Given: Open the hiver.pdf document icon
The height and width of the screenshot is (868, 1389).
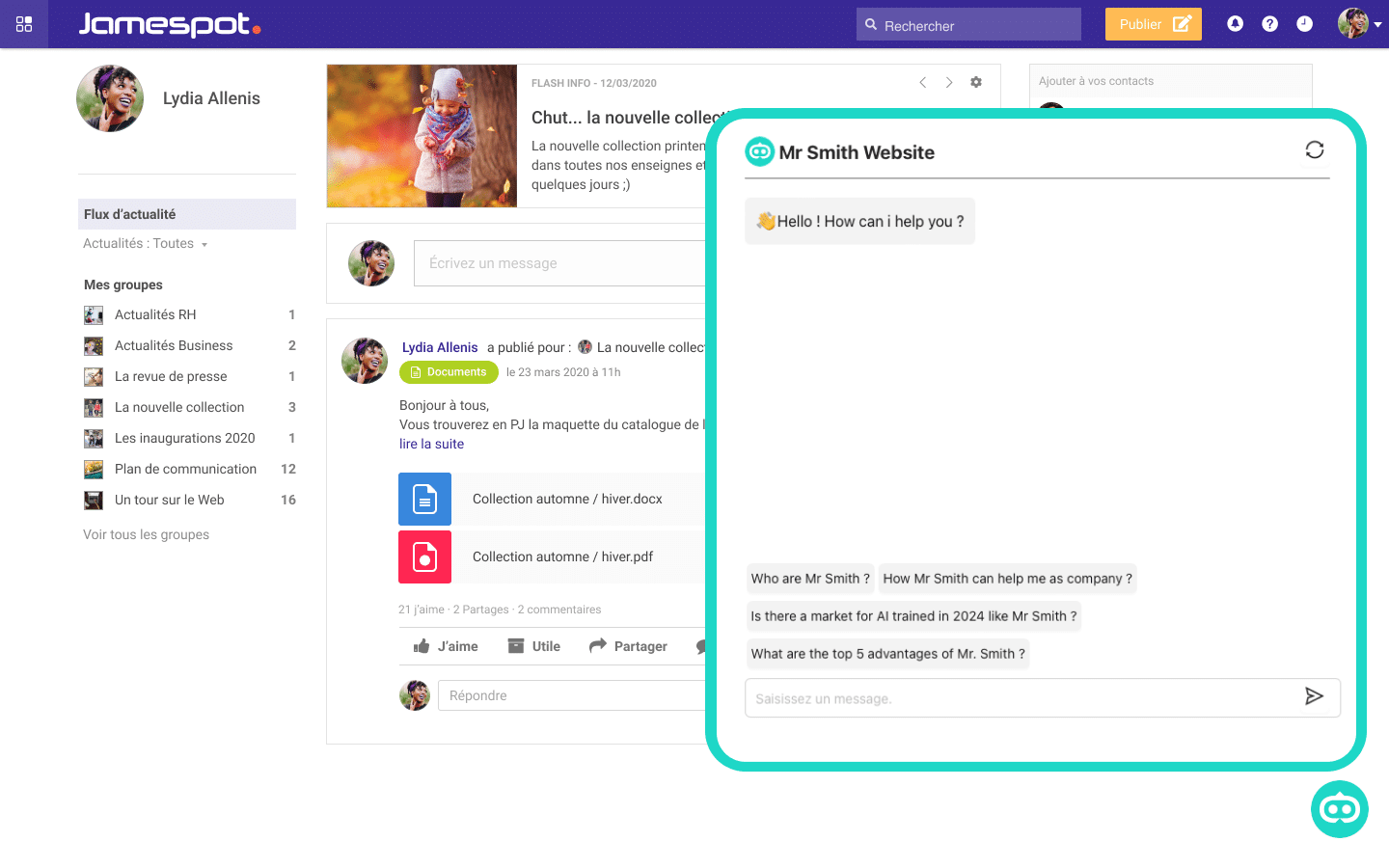Looking at the screenshot, I should [x=424, y=556].
